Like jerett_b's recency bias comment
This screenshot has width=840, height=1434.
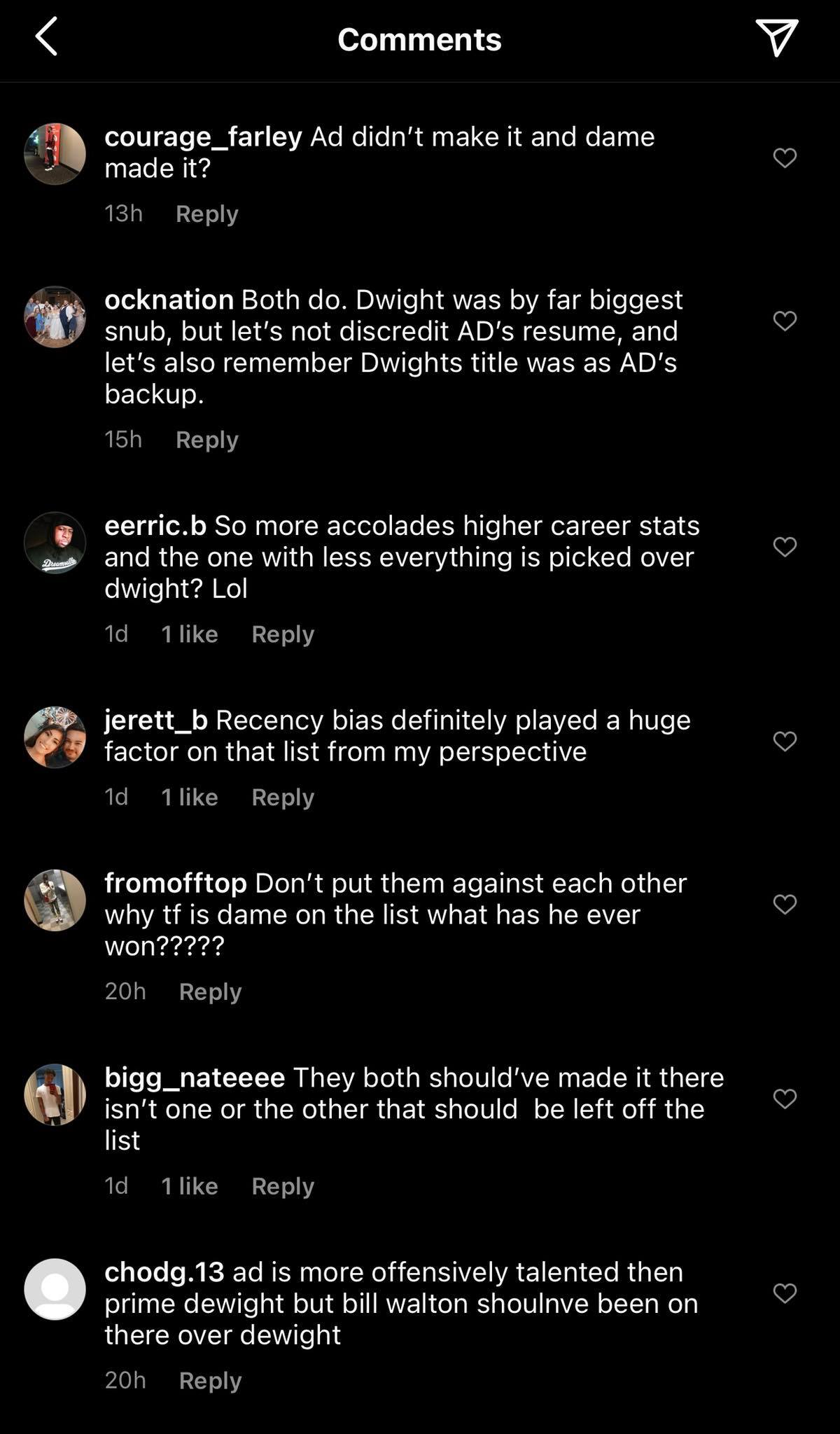[785, 741]
